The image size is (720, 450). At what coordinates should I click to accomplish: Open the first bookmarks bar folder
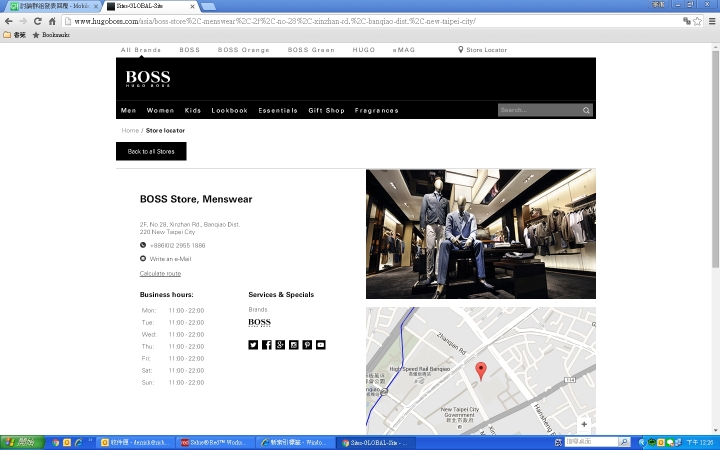tap(14, 35)
